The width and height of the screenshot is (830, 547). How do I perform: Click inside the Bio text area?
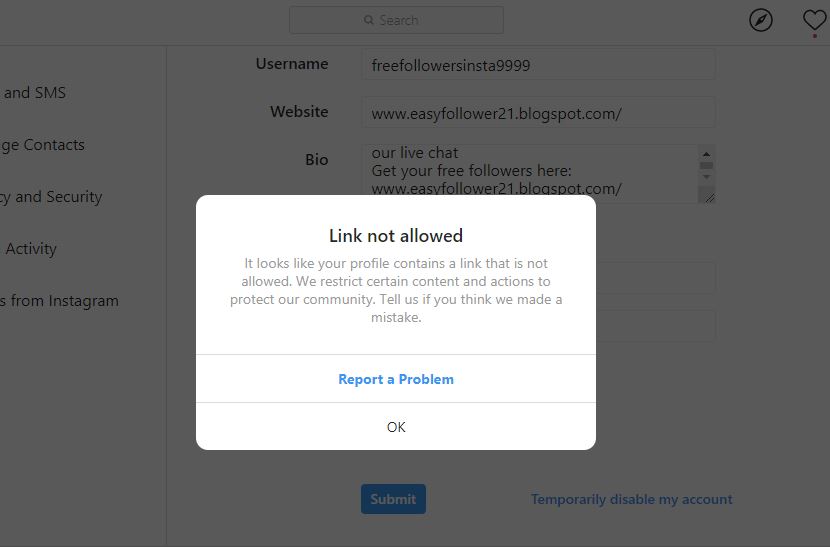pyautogui.click(x=530, y=174)
